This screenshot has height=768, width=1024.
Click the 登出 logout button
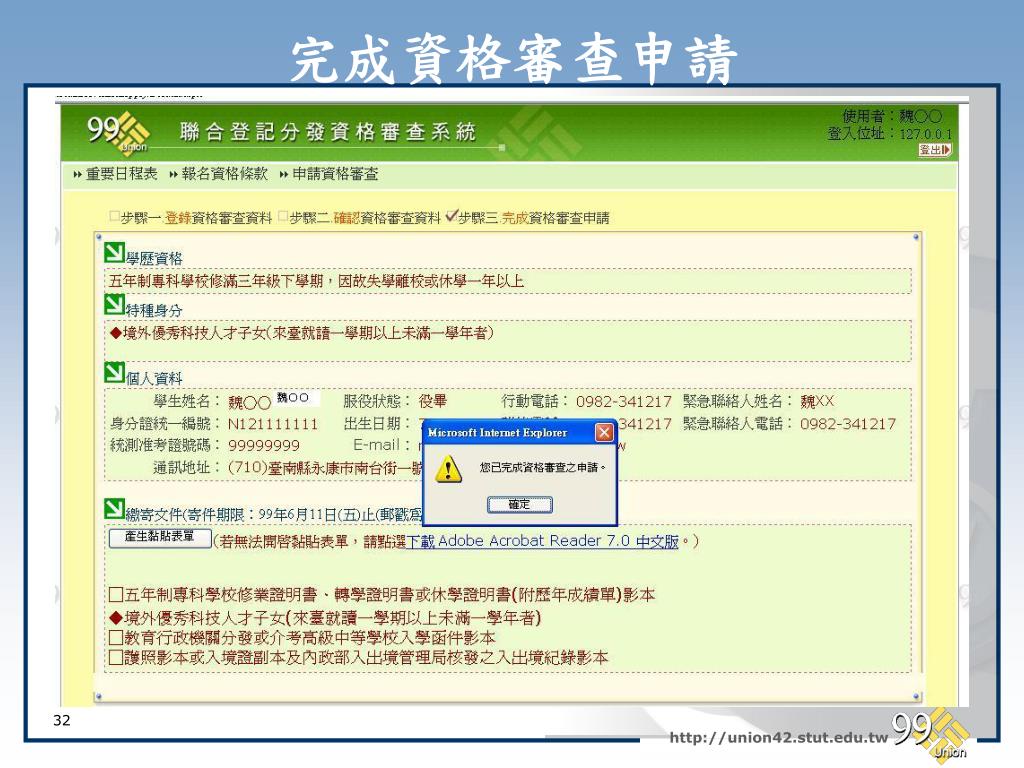tap(935, 150)
